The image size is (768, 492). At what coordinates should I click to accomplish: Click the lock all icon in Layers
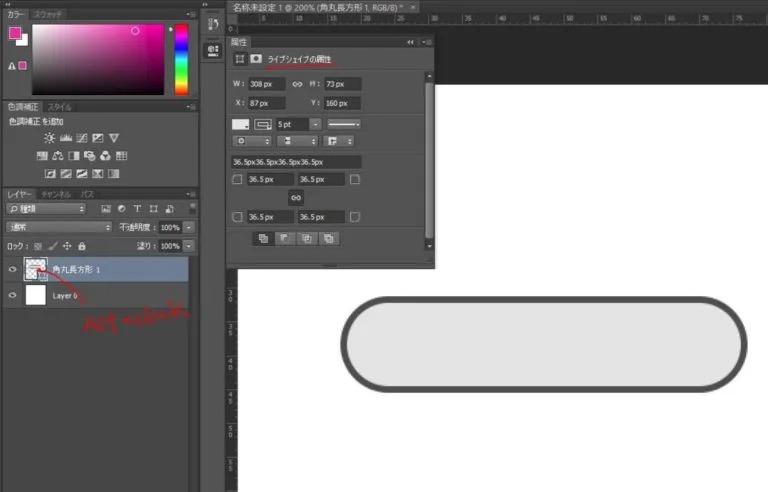(82, 246)
